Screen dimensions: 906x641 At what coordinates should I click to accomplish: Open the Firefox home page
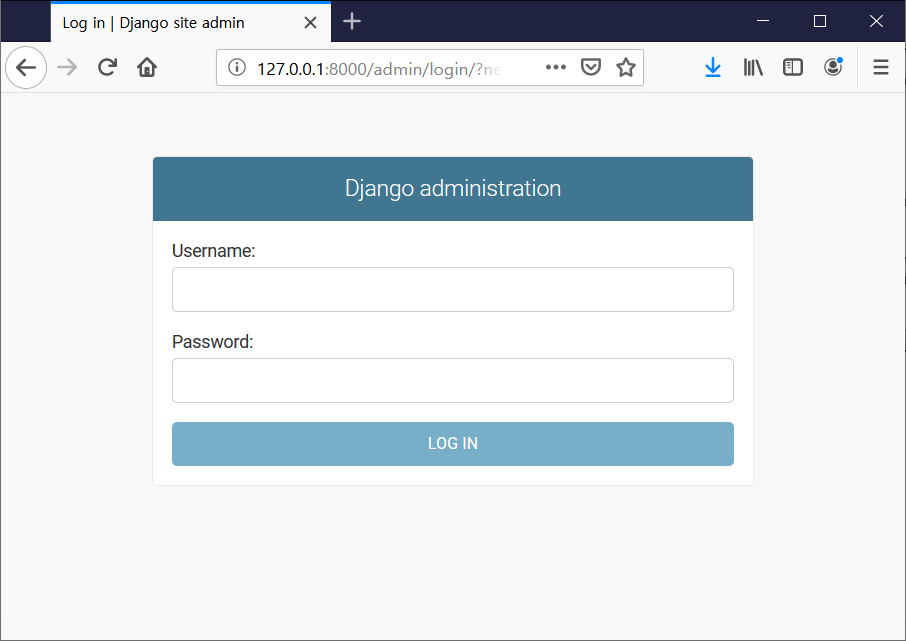tap(147, 68)
